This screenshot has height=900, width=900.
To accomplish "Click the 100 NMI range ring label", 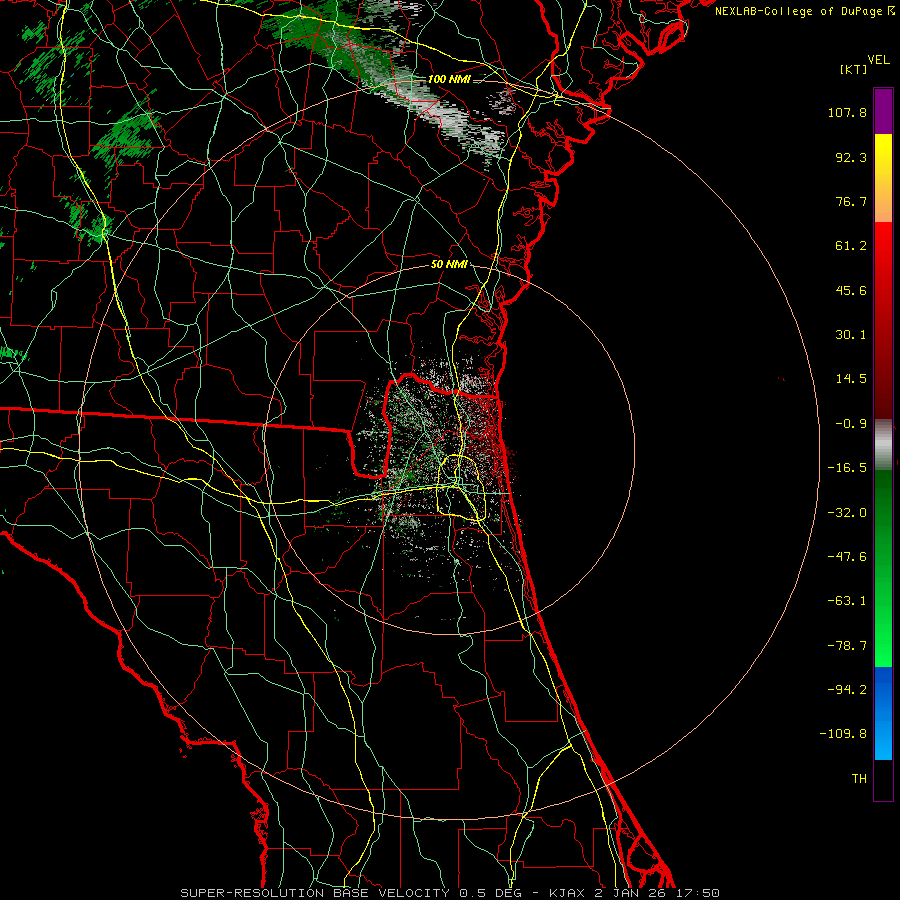I will (449, 79).
